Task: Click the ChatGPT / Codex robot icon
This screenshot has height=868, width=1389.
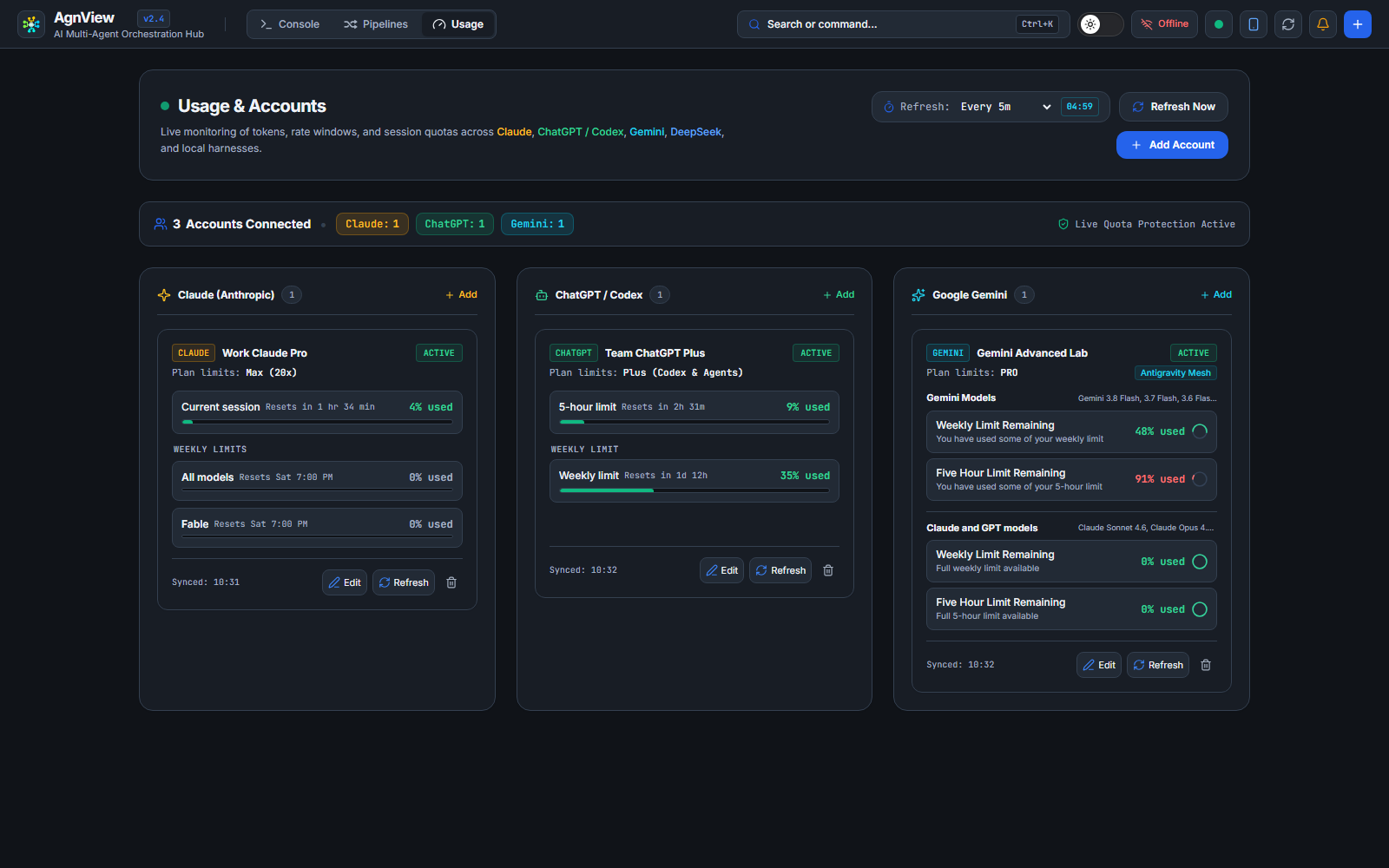Action: [542, 295]
